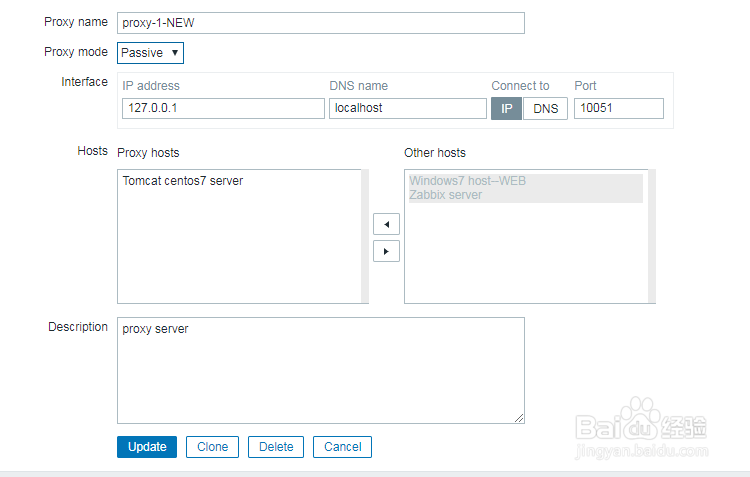Click the DNS name column label
750x477 pixels.
pos(359,86)
